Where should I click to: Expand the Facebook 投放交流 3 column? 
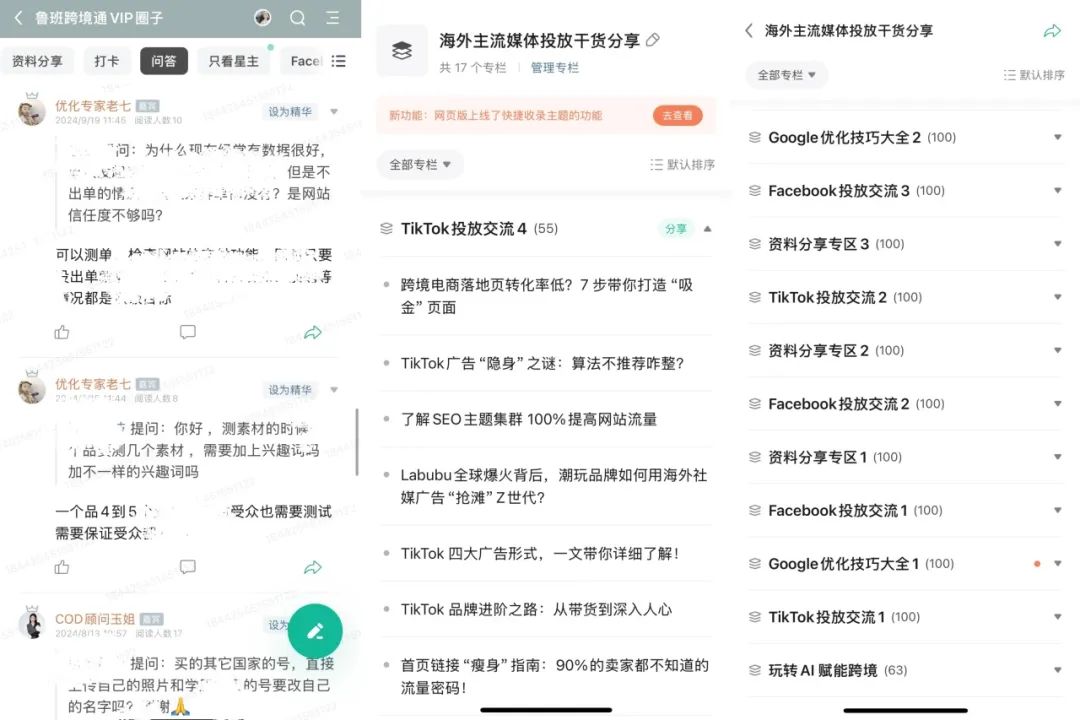[1057, 191]
